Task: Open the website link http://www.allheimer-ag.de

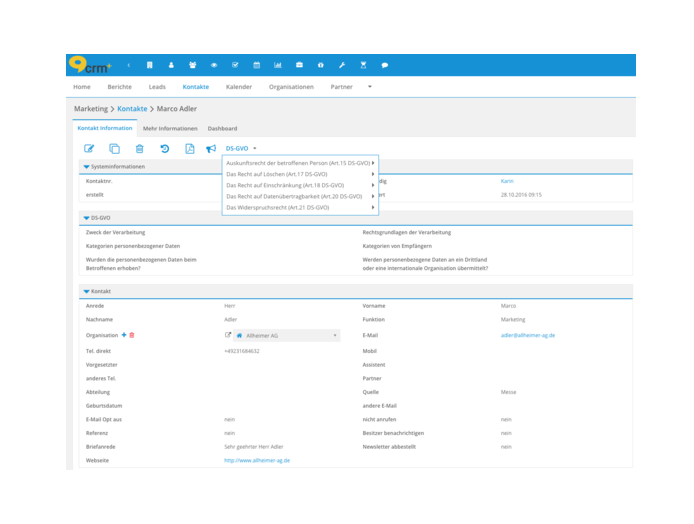Action: coord(257,460)
